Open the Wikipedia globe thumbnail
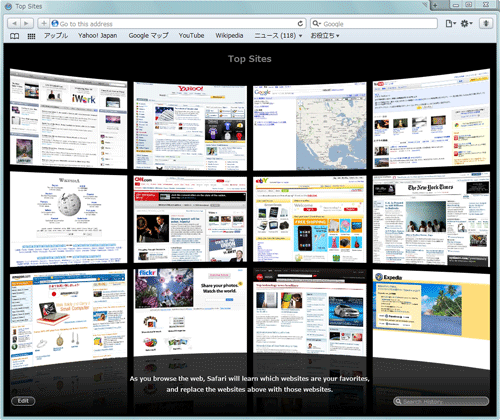Viewport: 500px width, 420px height. coord(68,219)
